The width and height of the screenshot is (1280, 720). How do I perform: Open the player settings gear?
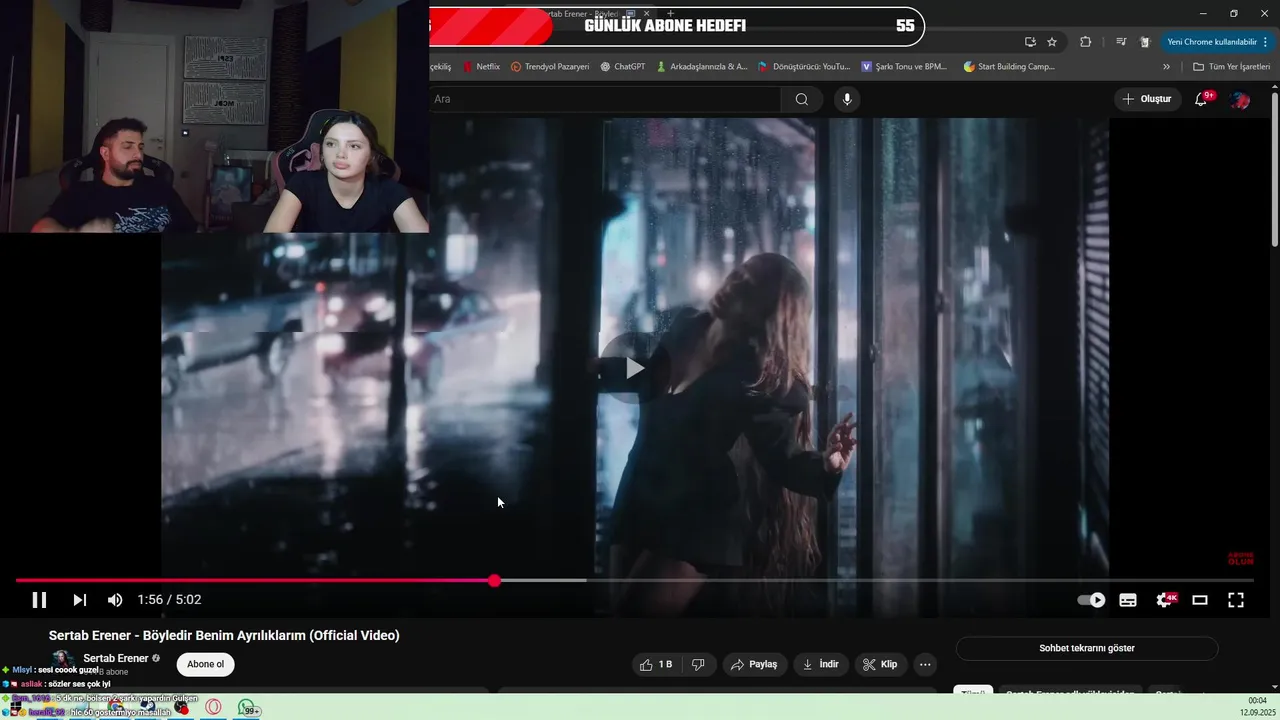click(1165, 600)
